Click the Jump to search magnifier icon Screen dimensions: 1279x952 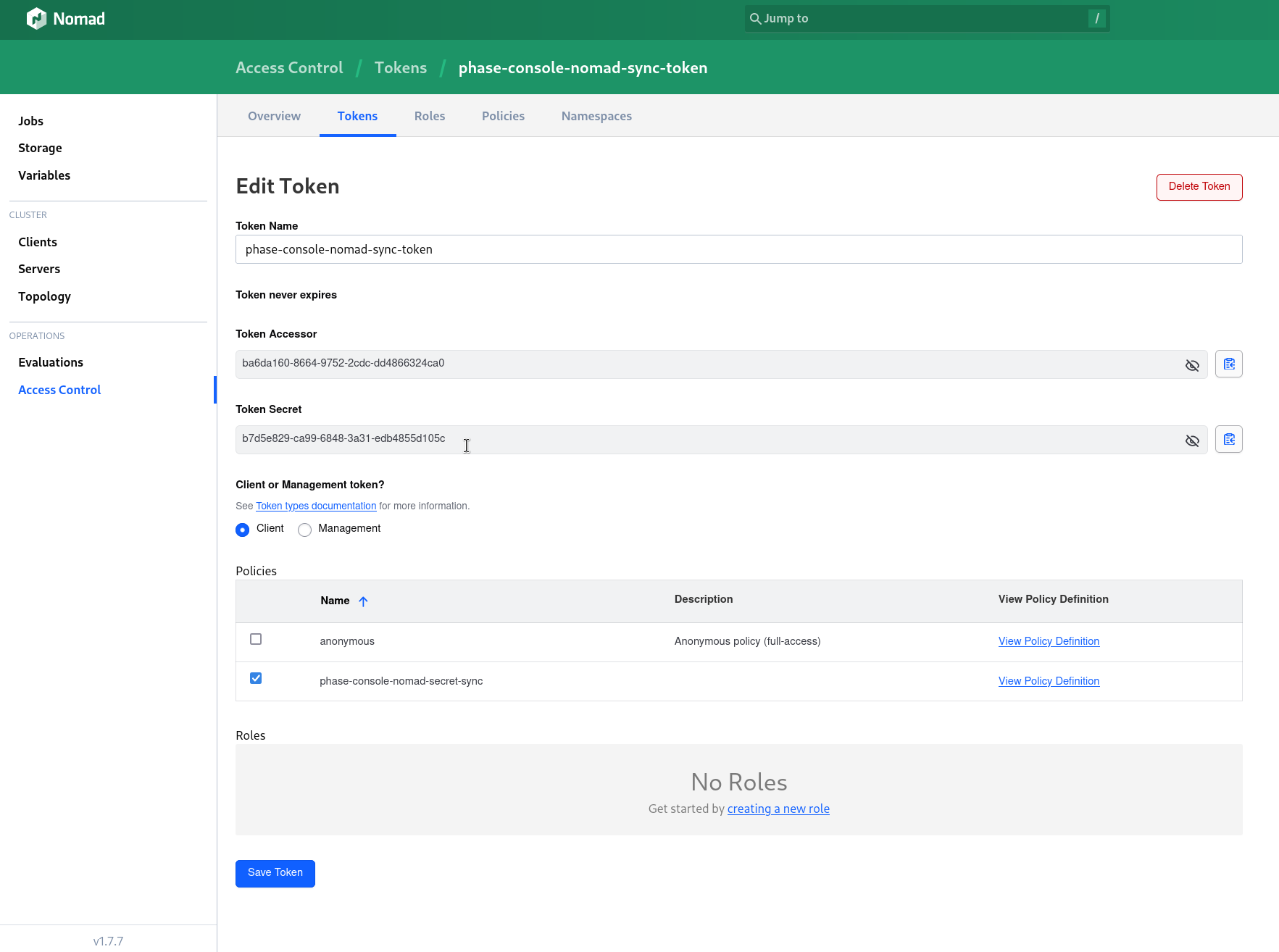[x=755, y=19]
